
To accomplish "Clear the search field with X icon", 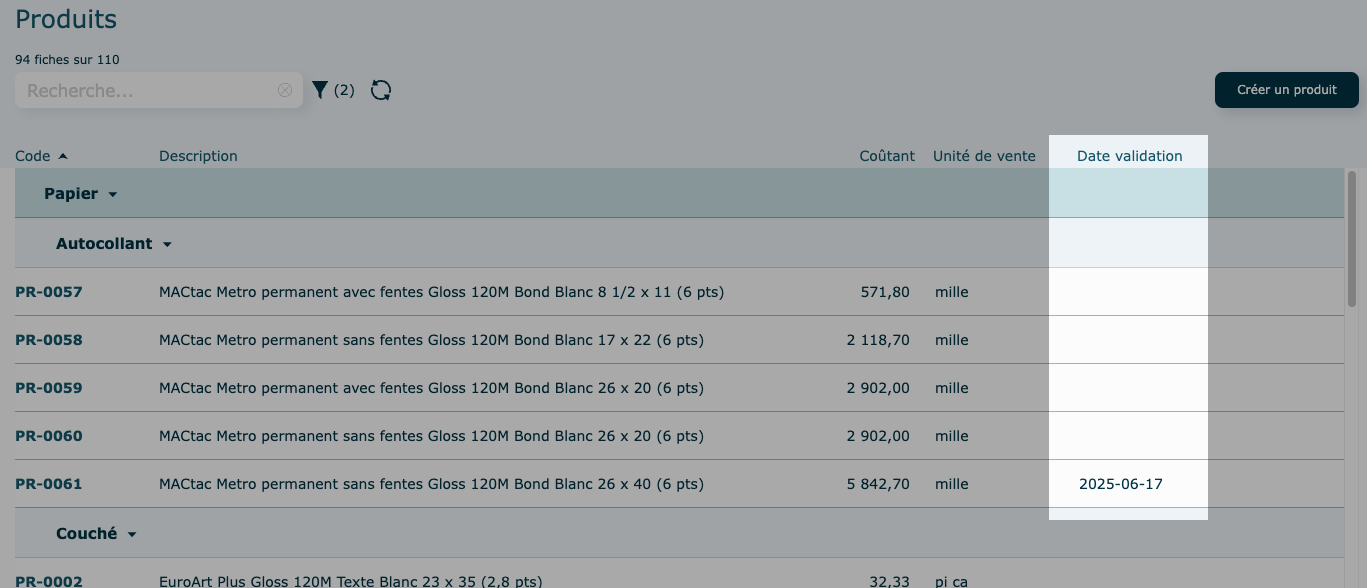I will click(x=285, y=90).
